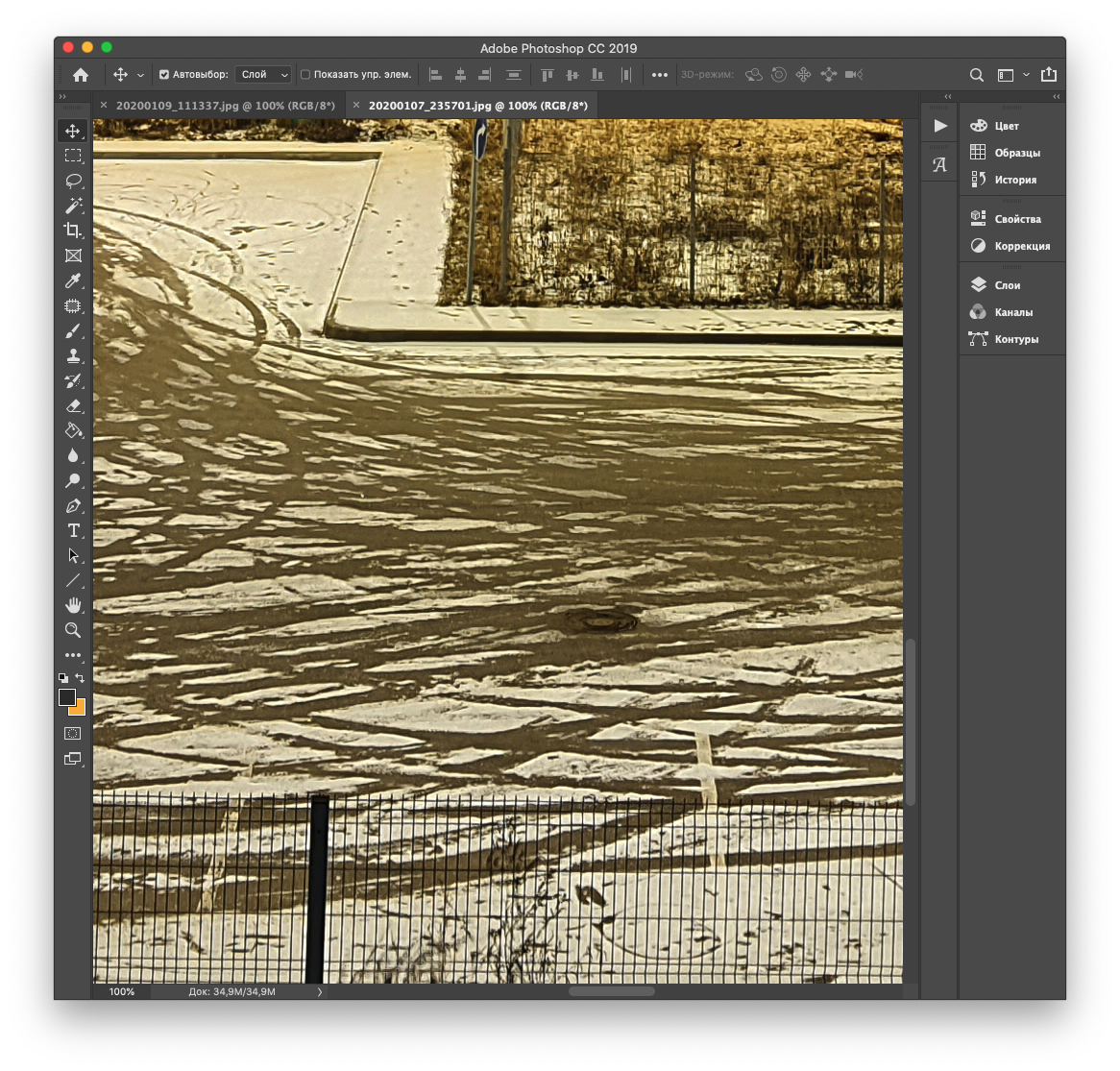Toggle Quick Mask mode
This screenshot has height=1071, width=1120.
[x=73, y=733]
